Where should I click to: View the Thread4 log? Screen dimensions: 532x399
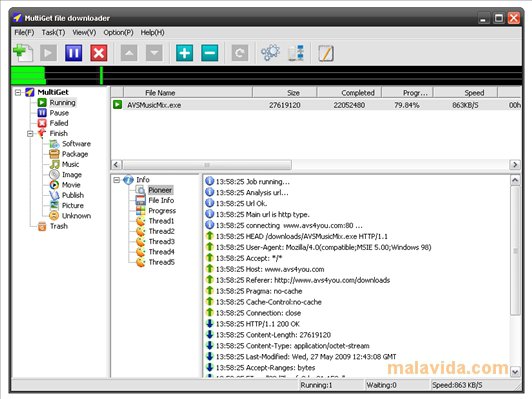pyautogui.click(x=162, y=252)
